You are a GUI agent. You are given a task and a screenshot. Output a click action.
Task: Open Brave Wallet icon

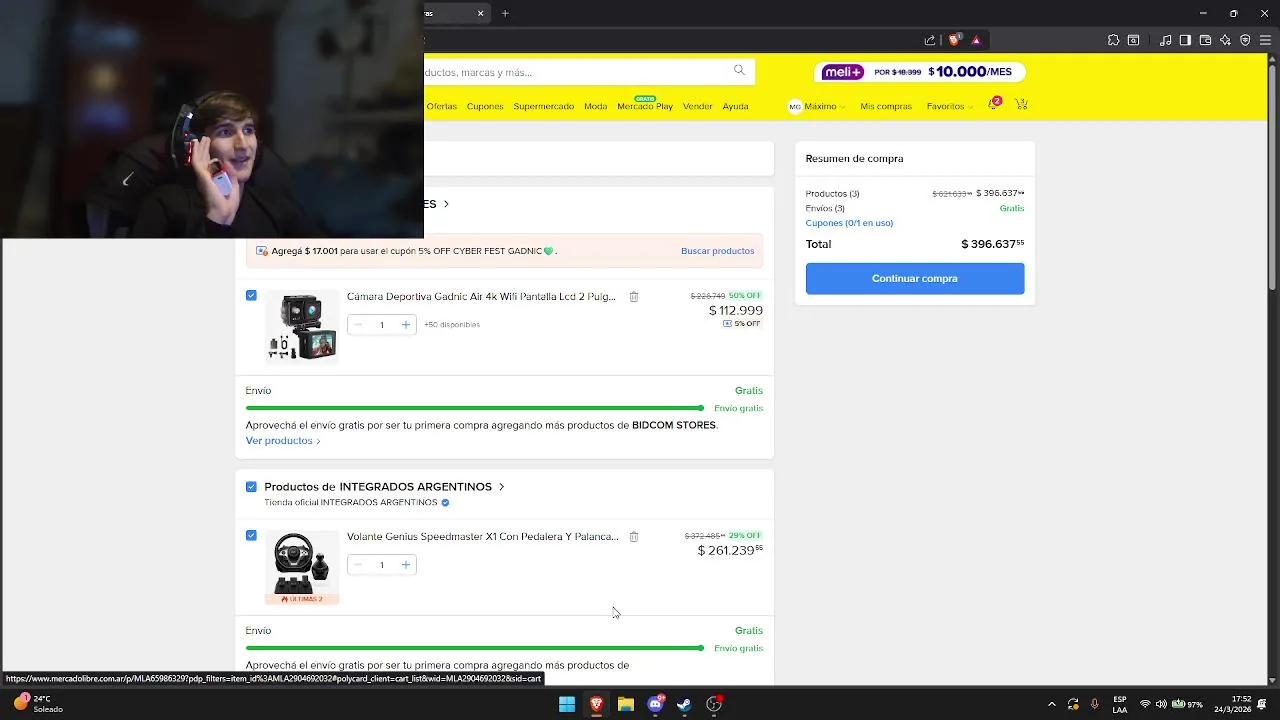(1205, 40)
